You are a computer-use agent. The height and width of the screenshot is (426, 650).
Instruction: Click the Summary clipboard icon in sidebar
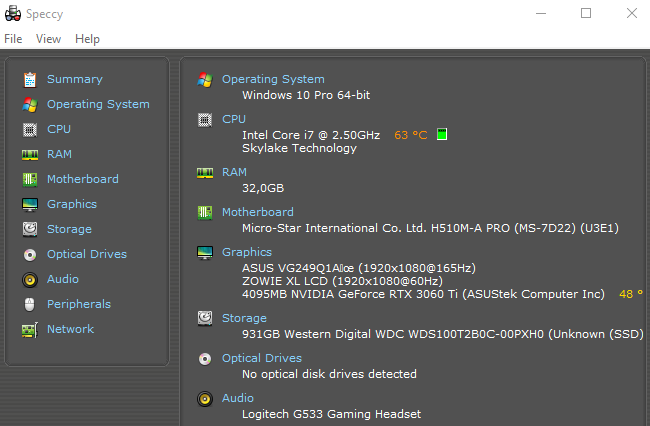[x=29, y=79]
